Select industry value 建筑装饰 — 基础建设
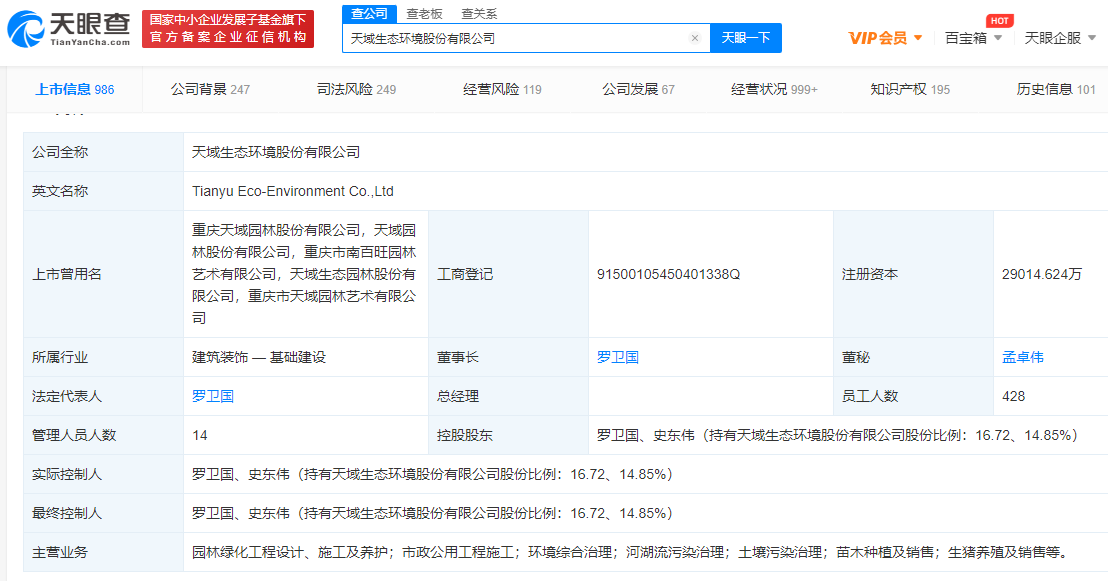This screenshot has height=581, width=1108. click(x=259, y=358)
